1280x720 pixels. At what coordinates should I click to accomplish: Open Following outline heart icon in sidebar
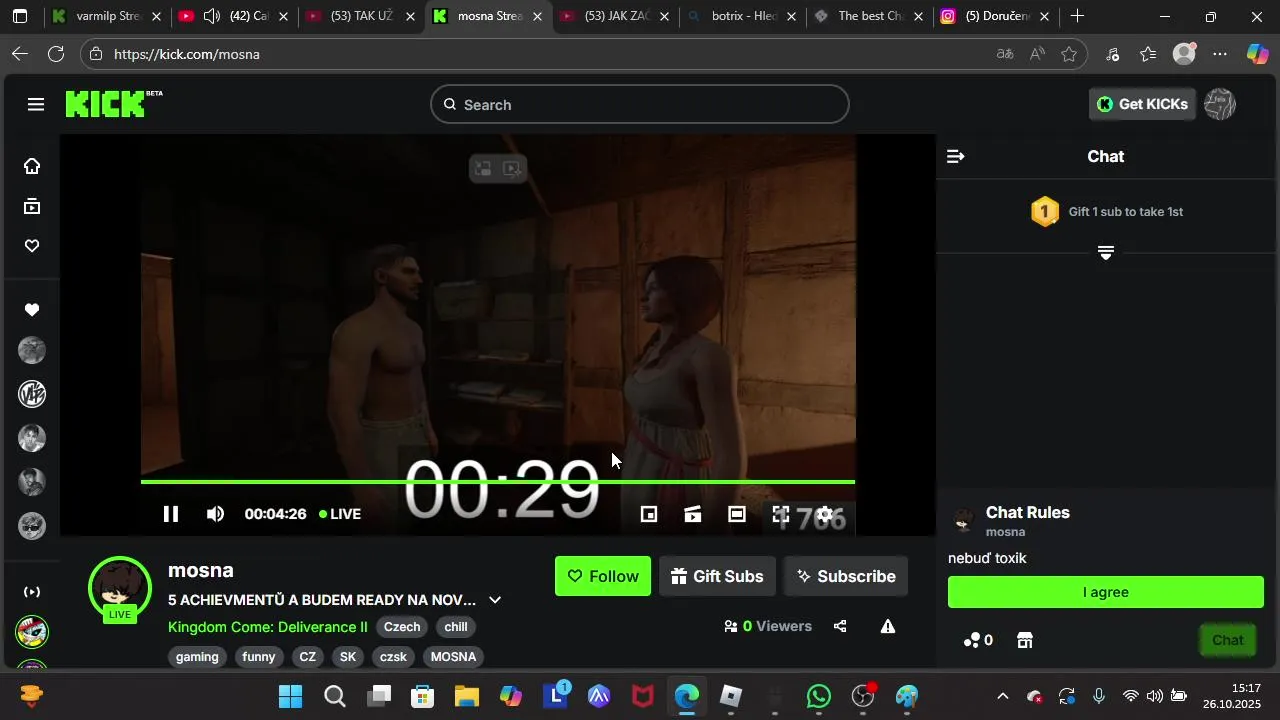pos(32,246)
